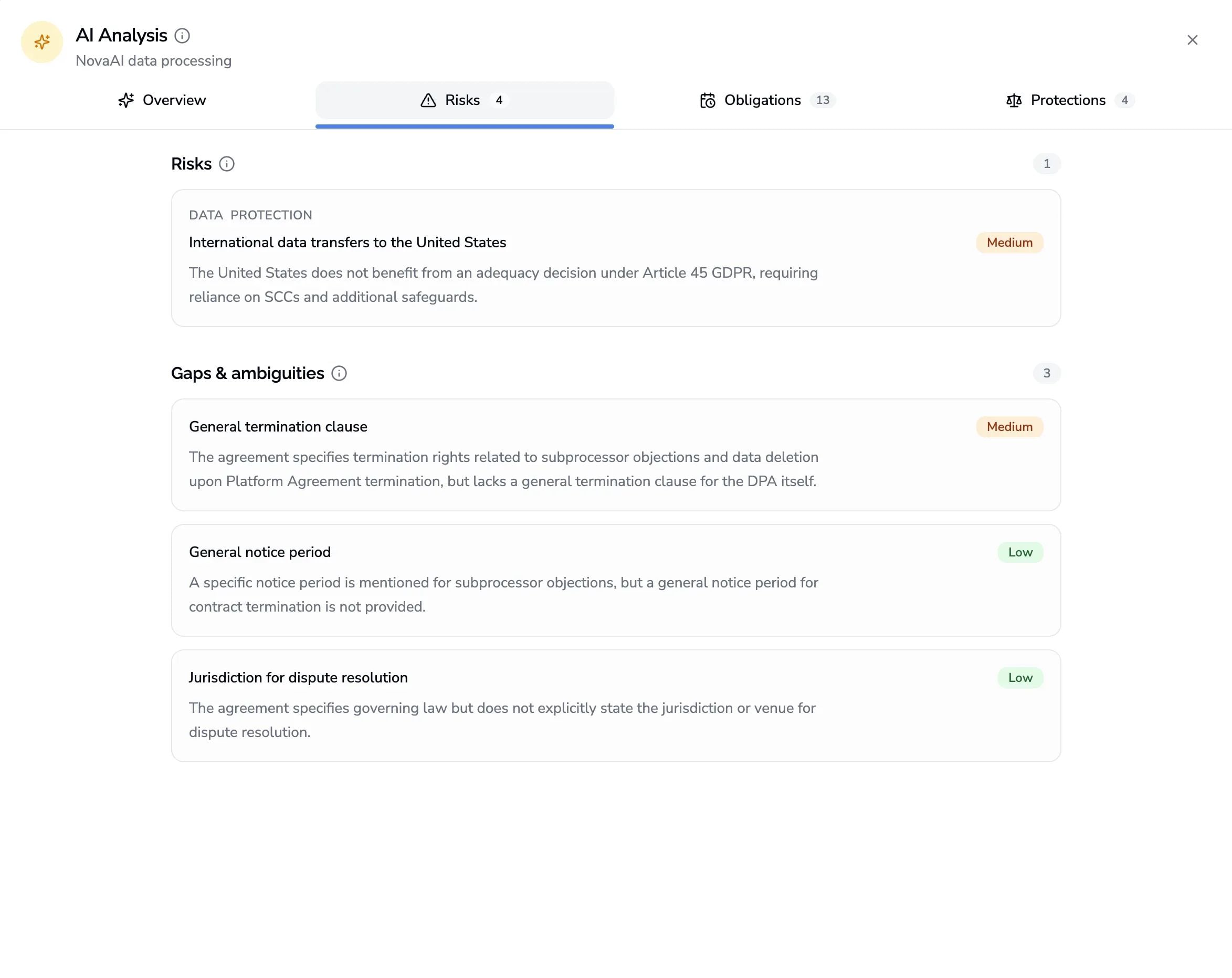Open the info icon beside AI Analysis title
Screen dimensions: 1232x978
[x=182, y=36]
